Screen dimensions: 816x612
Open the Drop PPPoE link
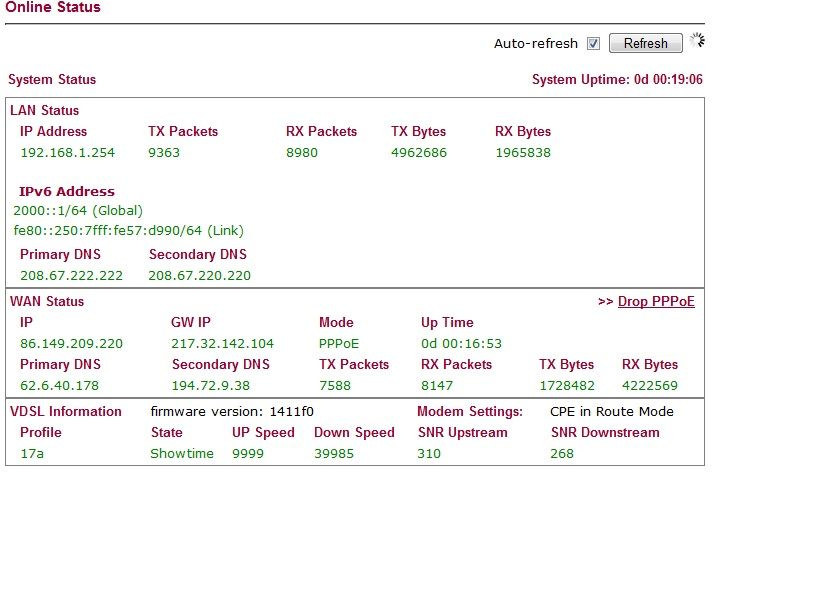[x=656, y=301]
